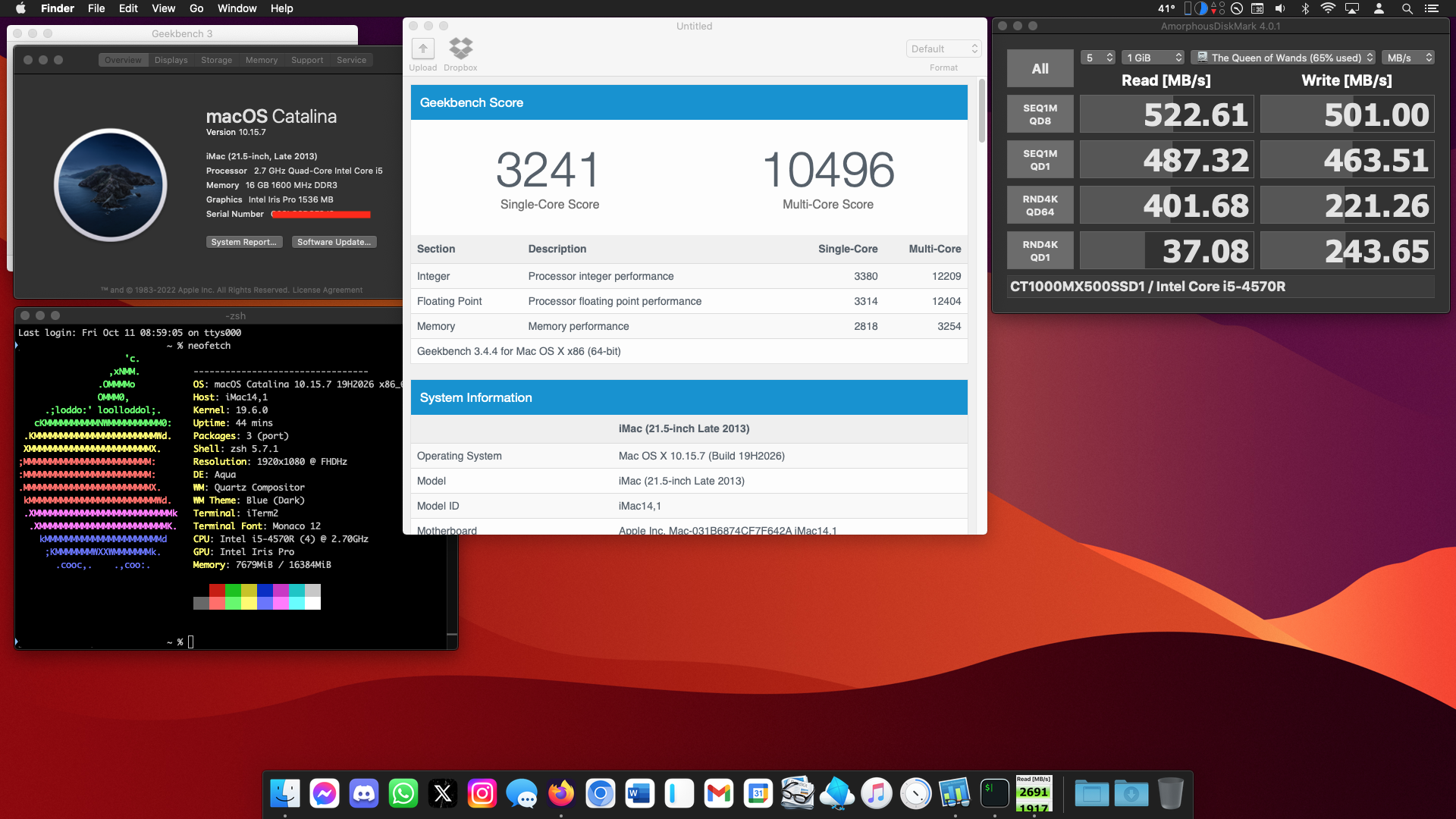1456x819 pixels.
Task: Open Messages app in the dock
Action: click(522, 794)
